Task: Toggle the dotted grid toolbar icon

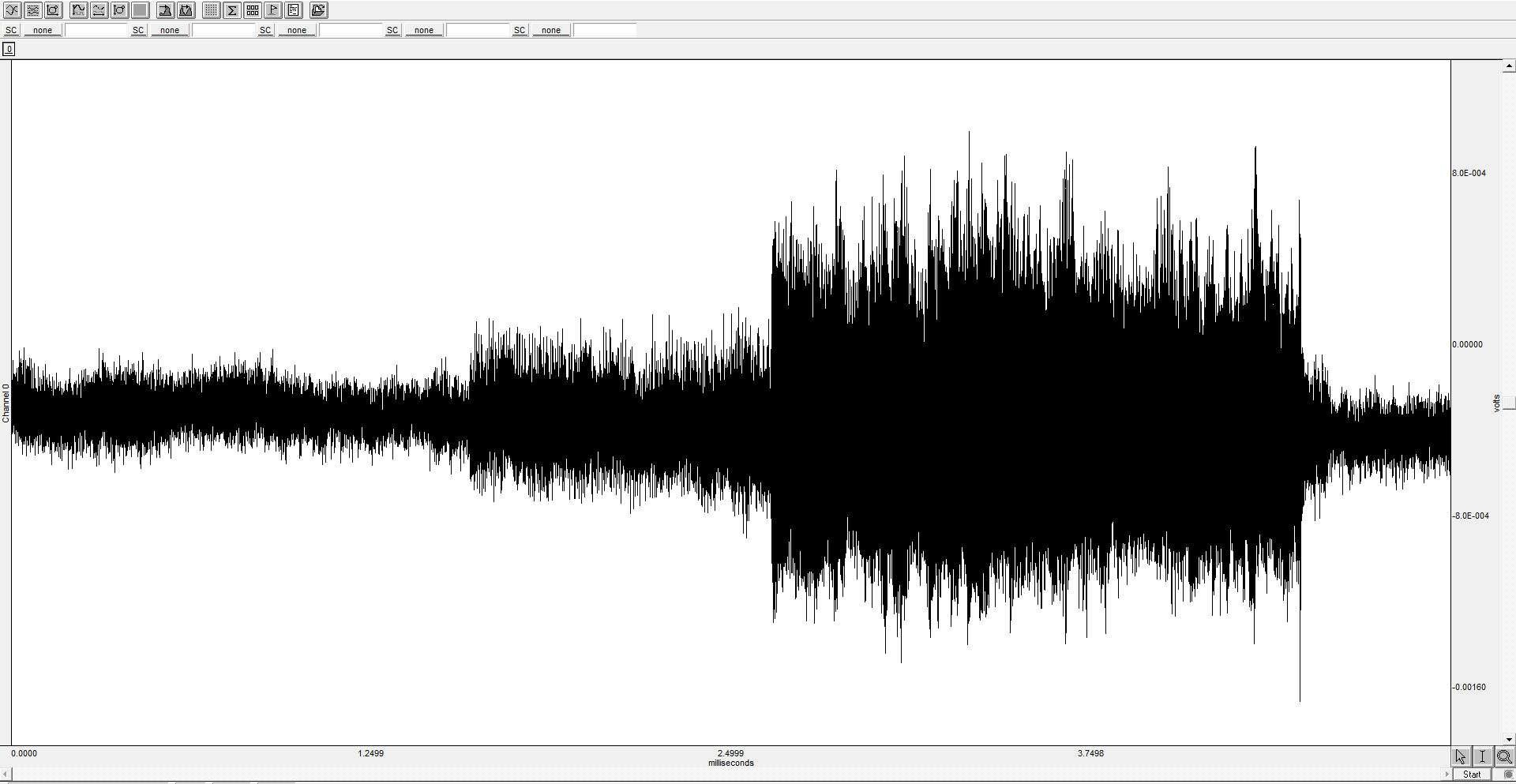Action: pyautogui.click(x=212, y=10)
